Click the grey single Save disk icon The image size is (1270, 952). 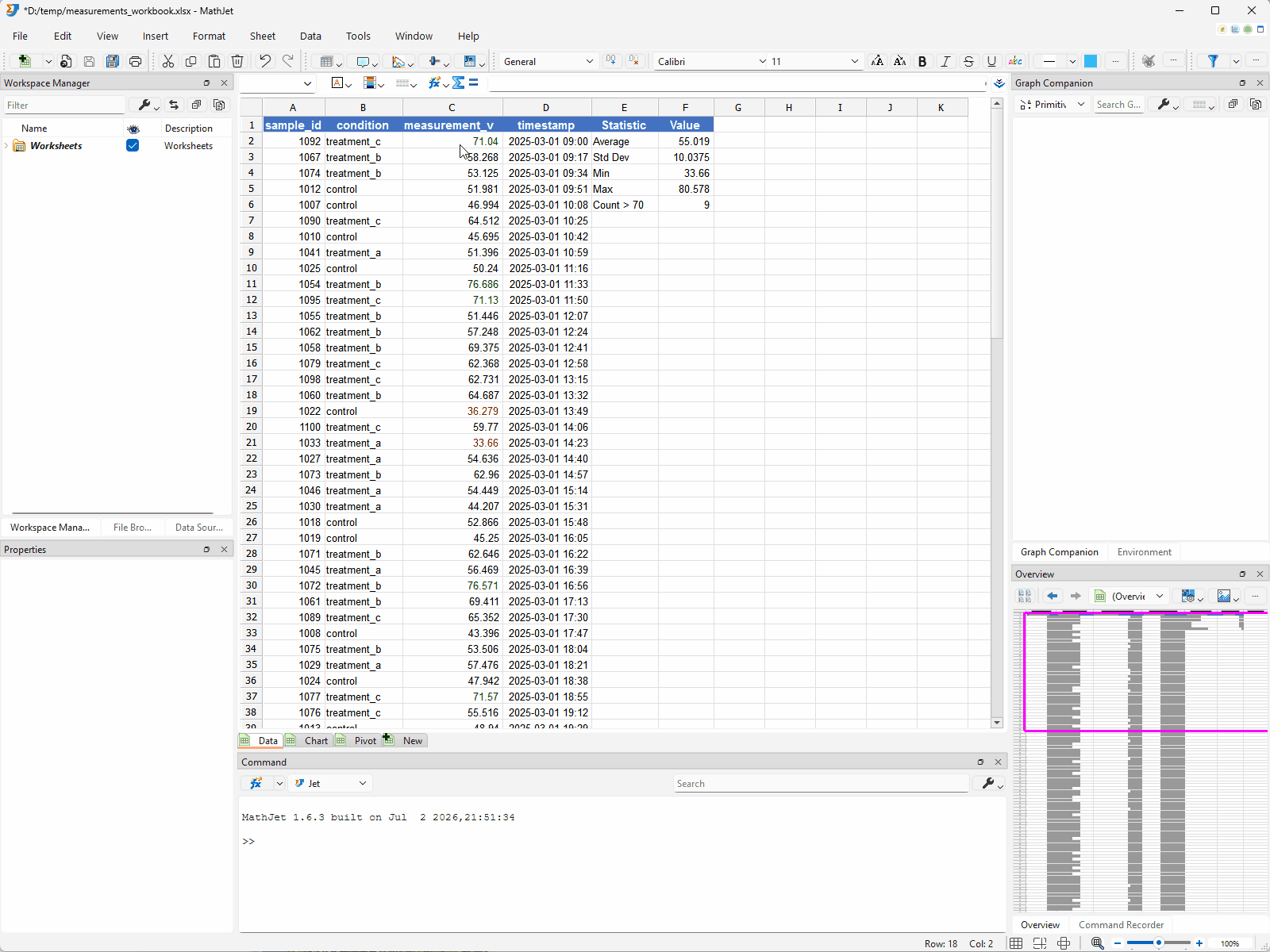coord(89,61)
